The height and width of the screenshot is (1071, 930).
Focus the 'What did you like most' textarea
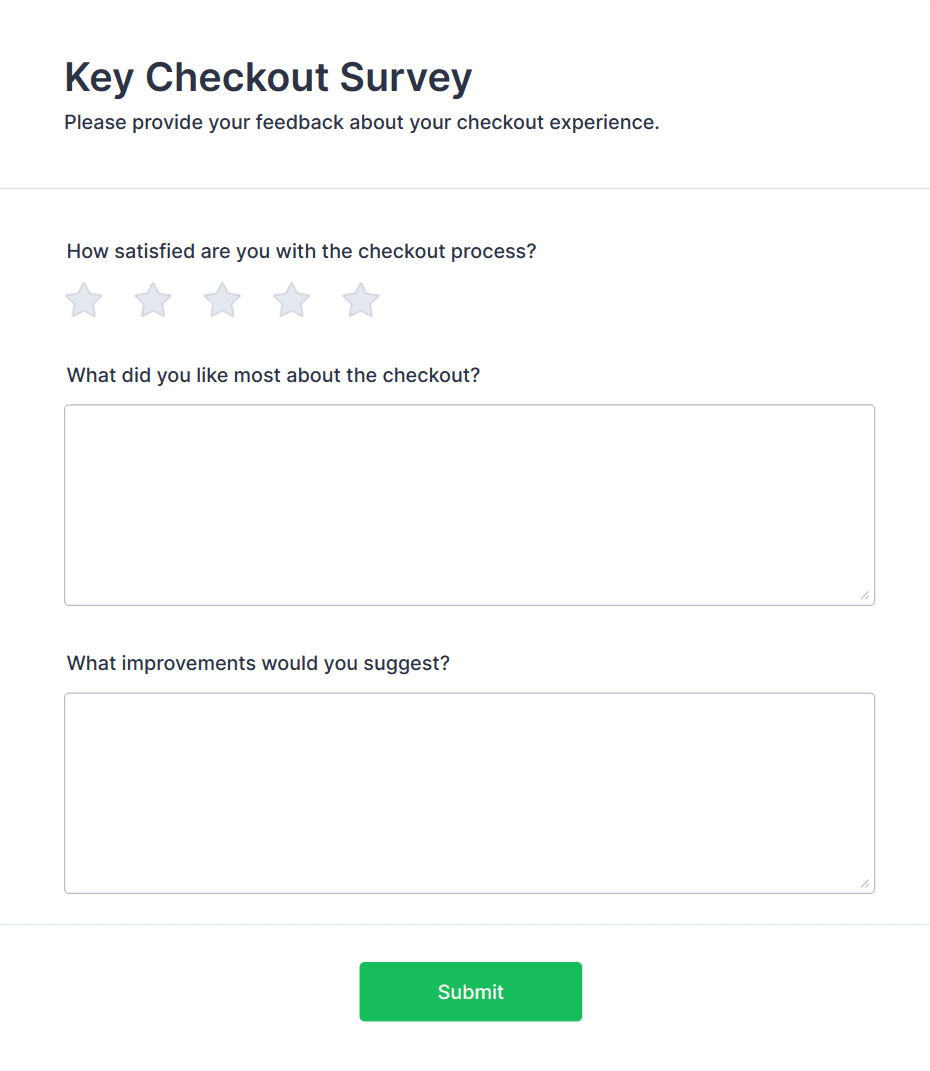pyautogui.click(x=469, y=505)
